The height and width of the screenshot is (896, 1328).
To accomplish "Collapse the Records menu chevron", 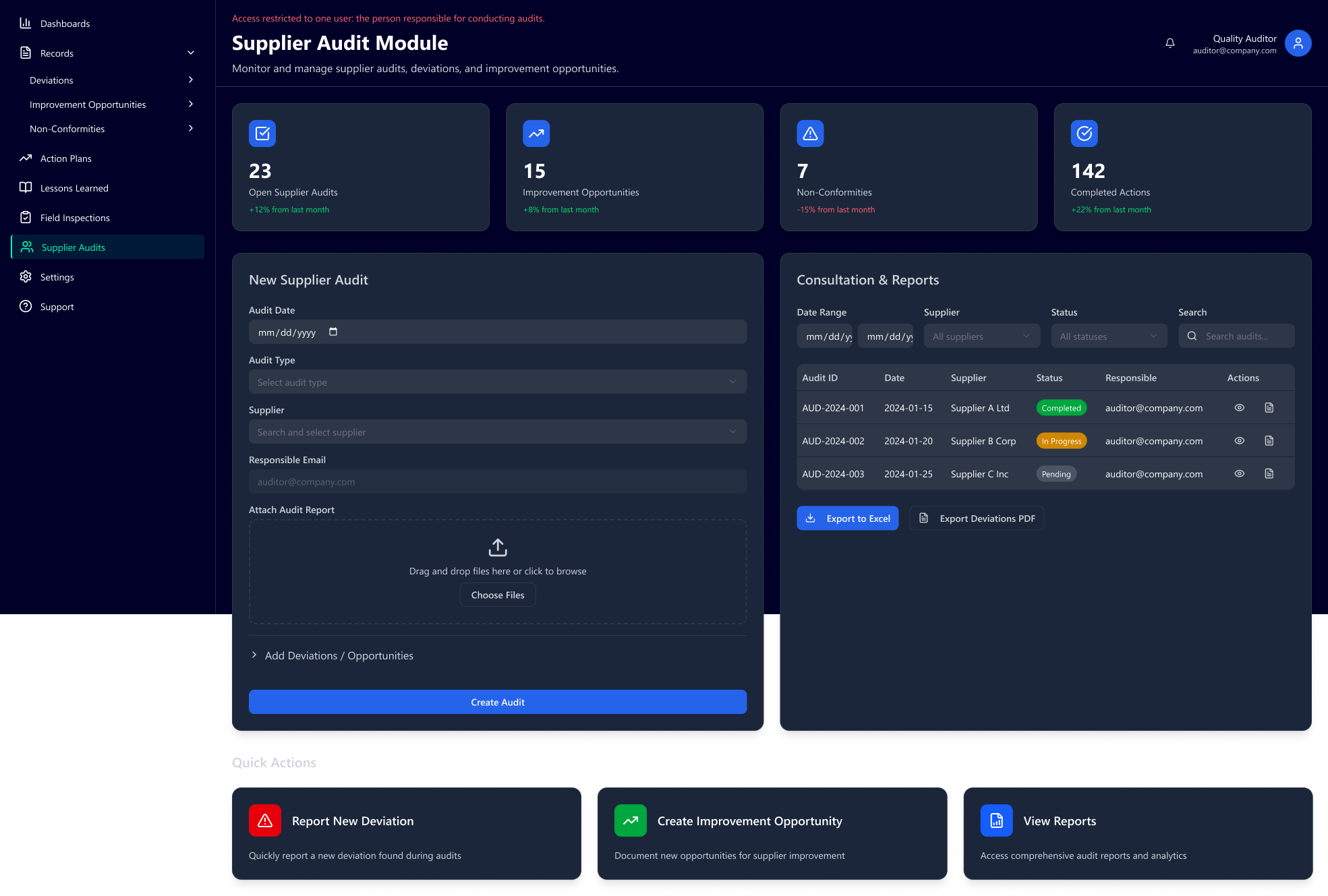I will coord(191,53).
